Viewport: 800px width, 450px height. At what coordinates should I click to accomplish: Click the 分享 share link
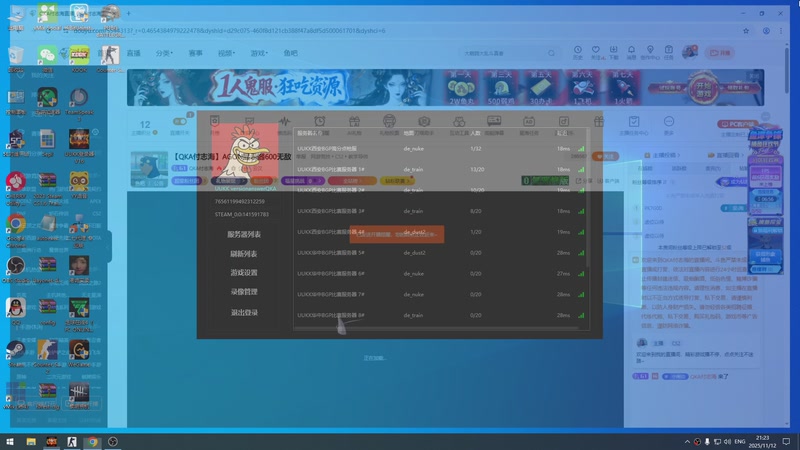pos(584,181)
